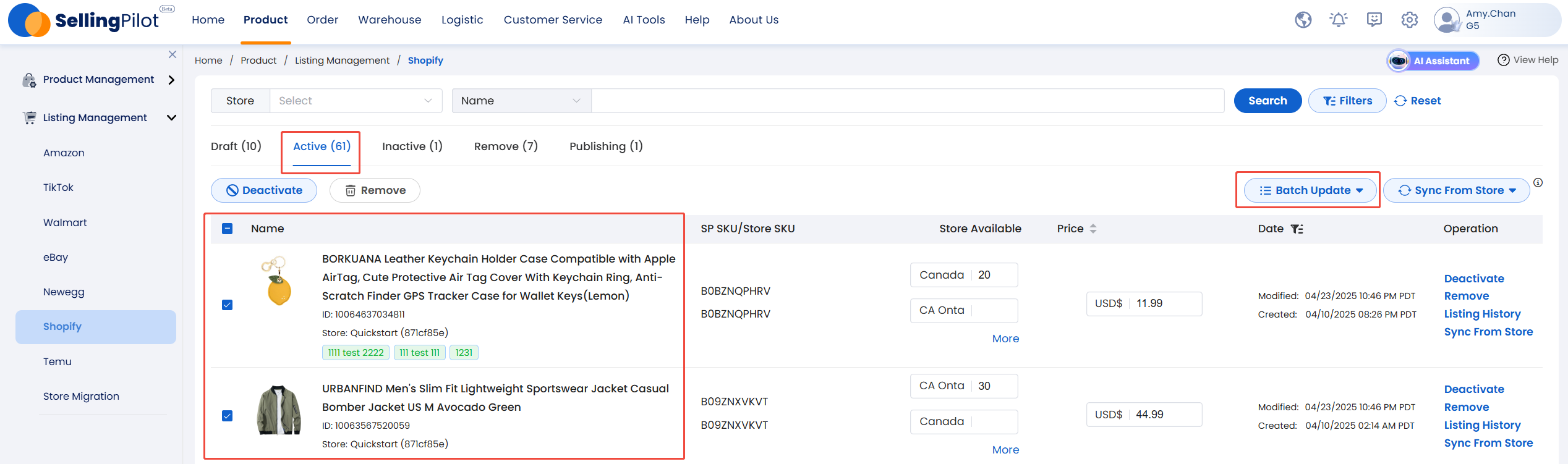This screenshot has width=1568, height=464.
Task: Click Deactivate link in the keychain row
Action: coord(1474,279)
